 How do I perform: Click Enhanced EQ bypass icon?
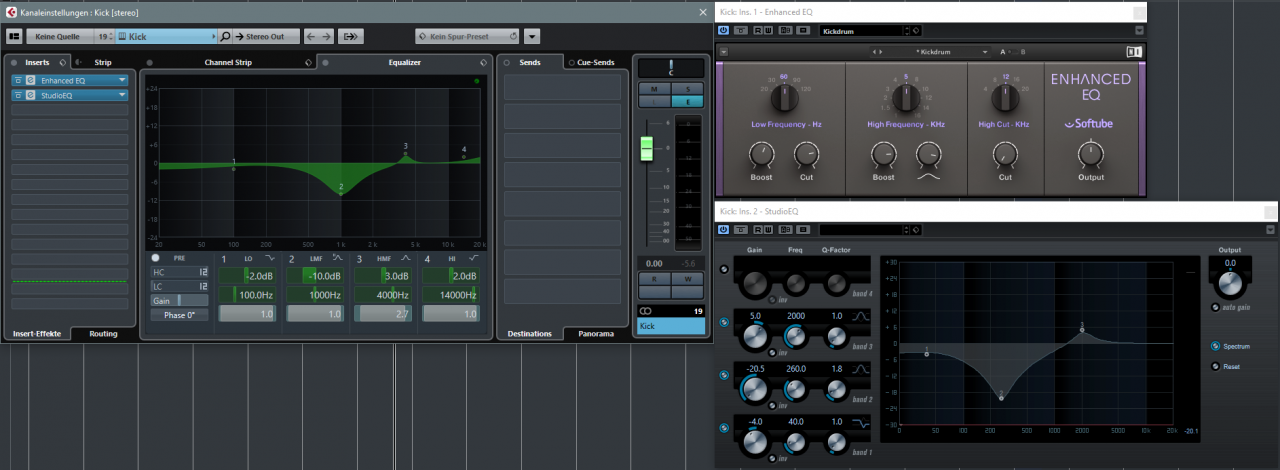(741, 31)
